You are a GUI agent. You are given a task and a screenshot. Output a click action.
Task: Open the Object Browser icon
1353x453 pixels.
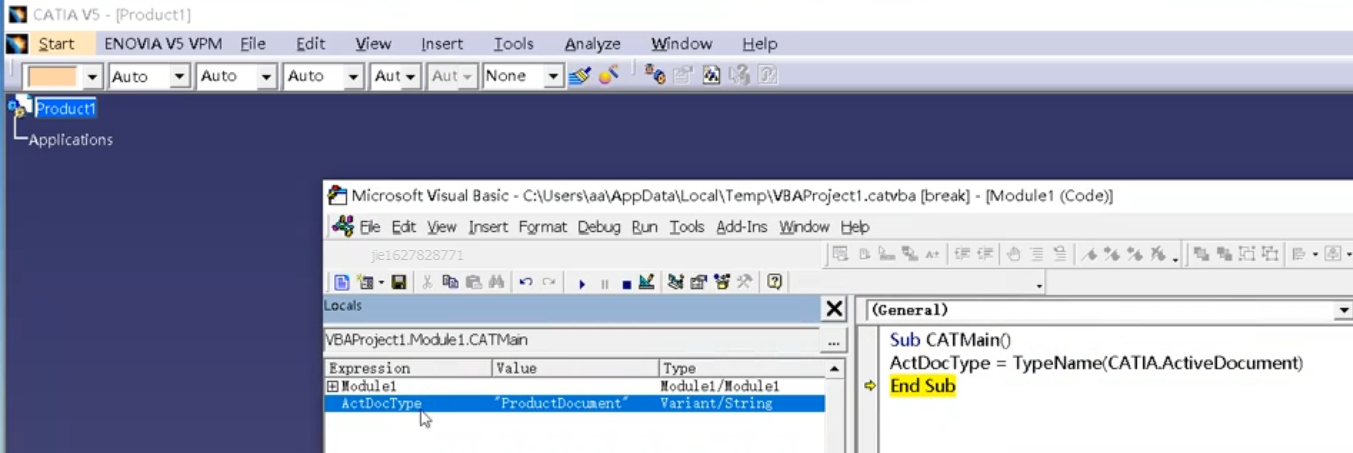[721, 283]
